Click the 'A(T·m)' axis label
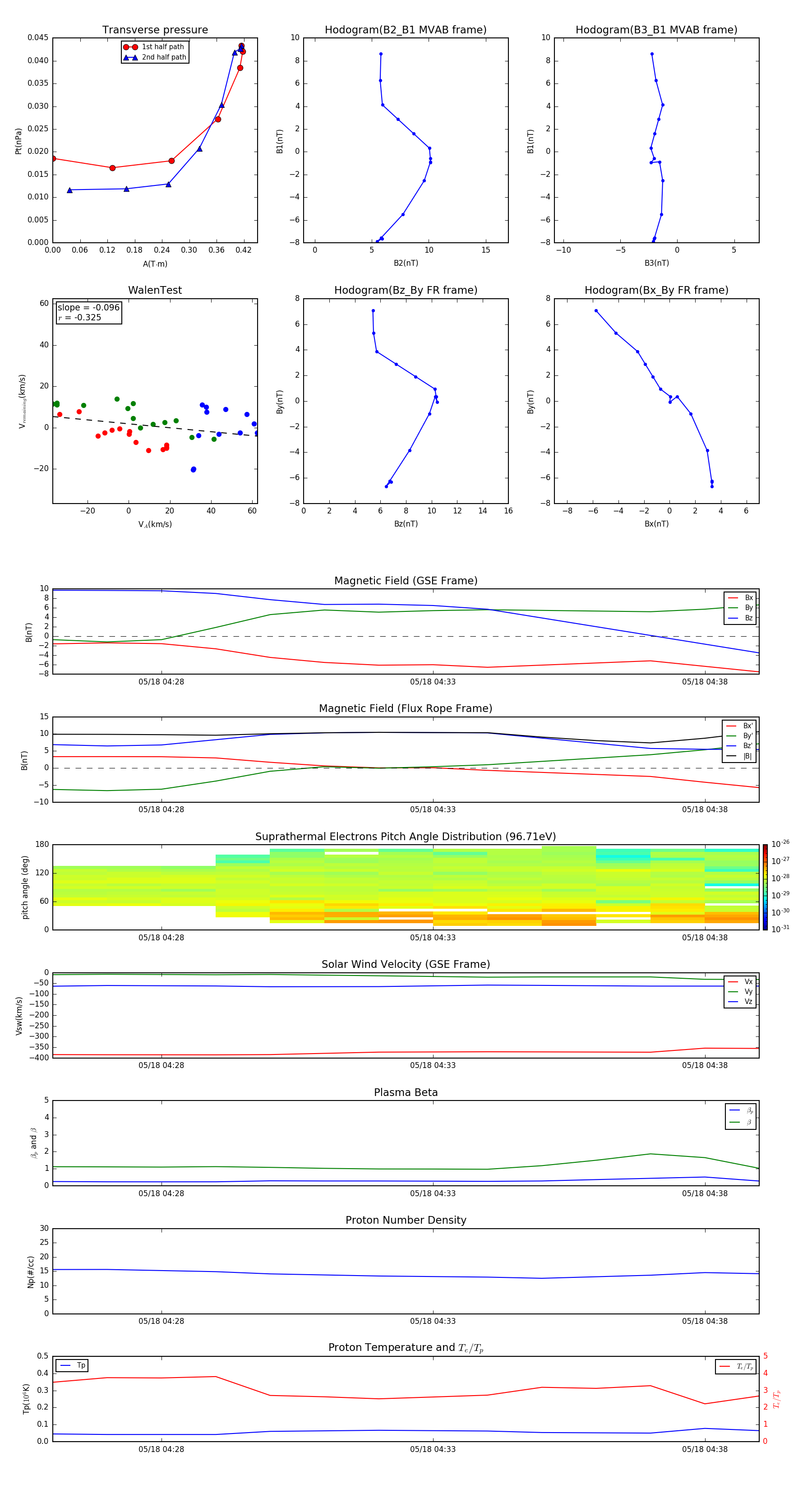This screenshot has height=1489, width=812. tap(155, 264)
